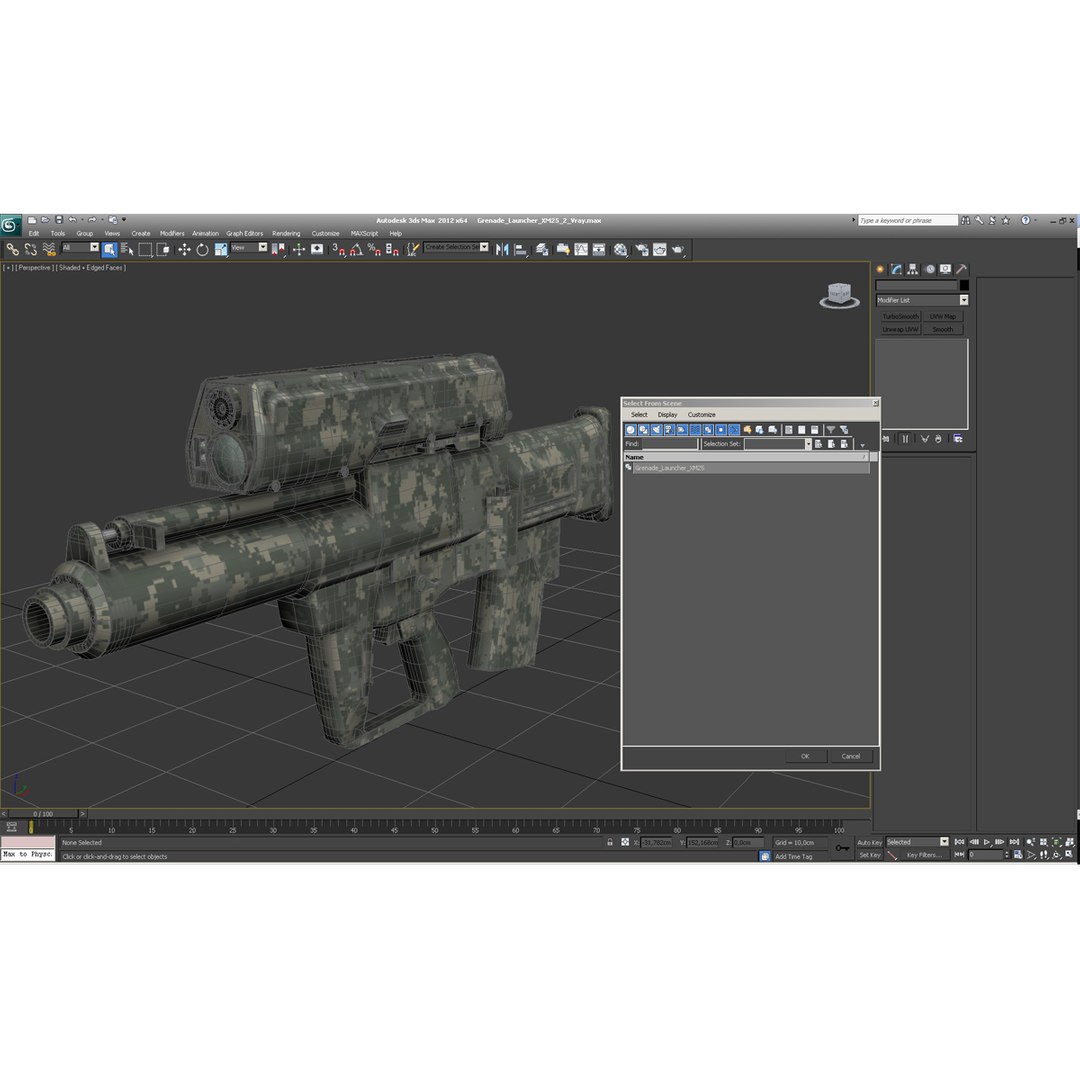This screenshot has width=1080, height=1080.
Task: Open the Material Editor
Action: (621, 249)
